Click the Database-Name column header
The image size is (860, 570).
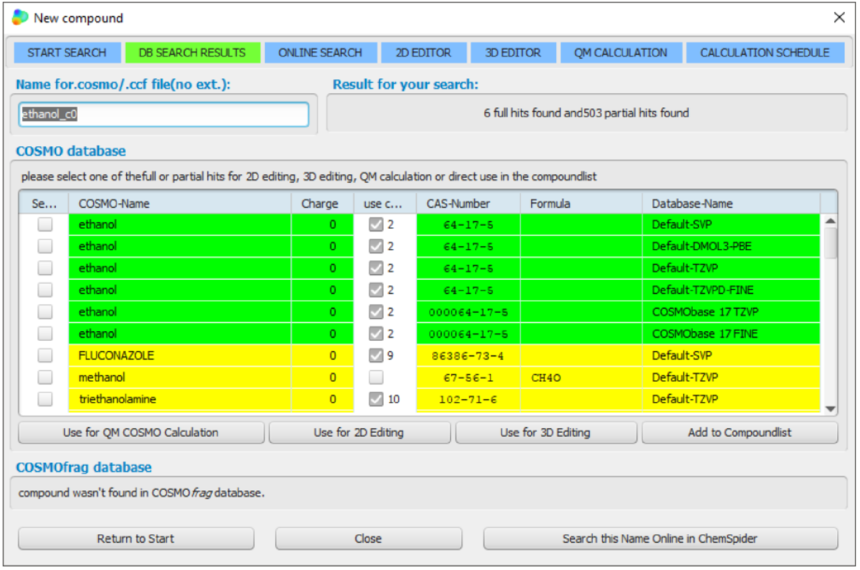(x=730, y=203)
